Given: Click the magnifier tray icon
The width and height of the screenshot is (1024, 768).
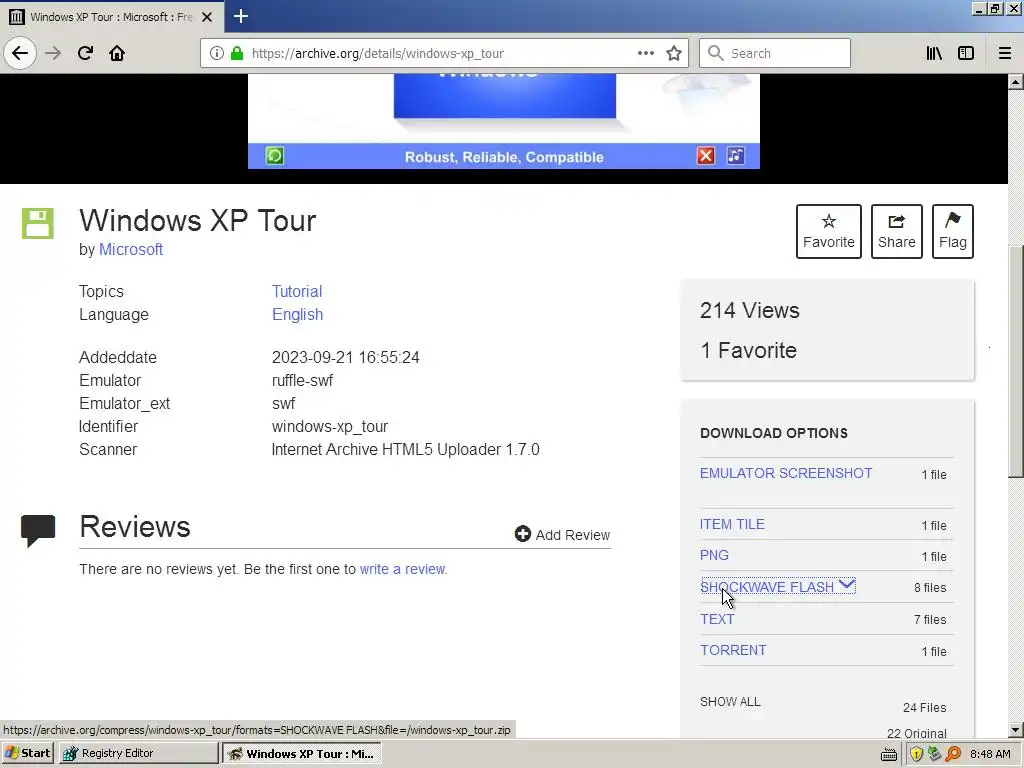Looking at the screenshot, I should tap(953, 754).
